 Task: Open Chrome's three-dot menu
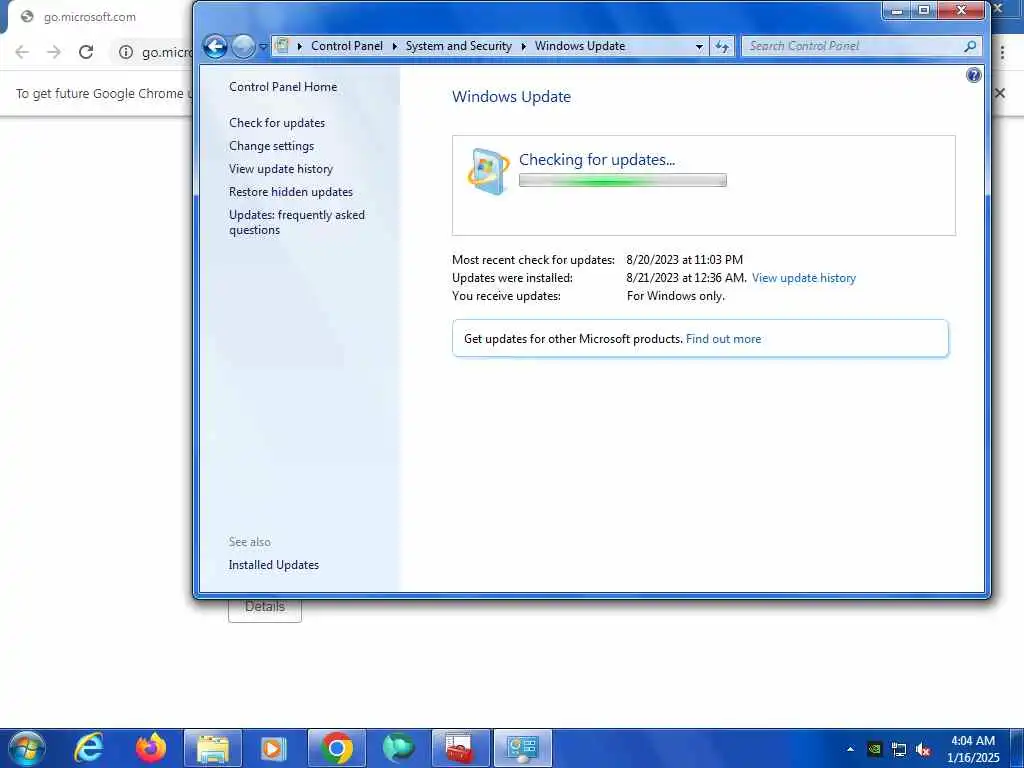(1002, 52)
